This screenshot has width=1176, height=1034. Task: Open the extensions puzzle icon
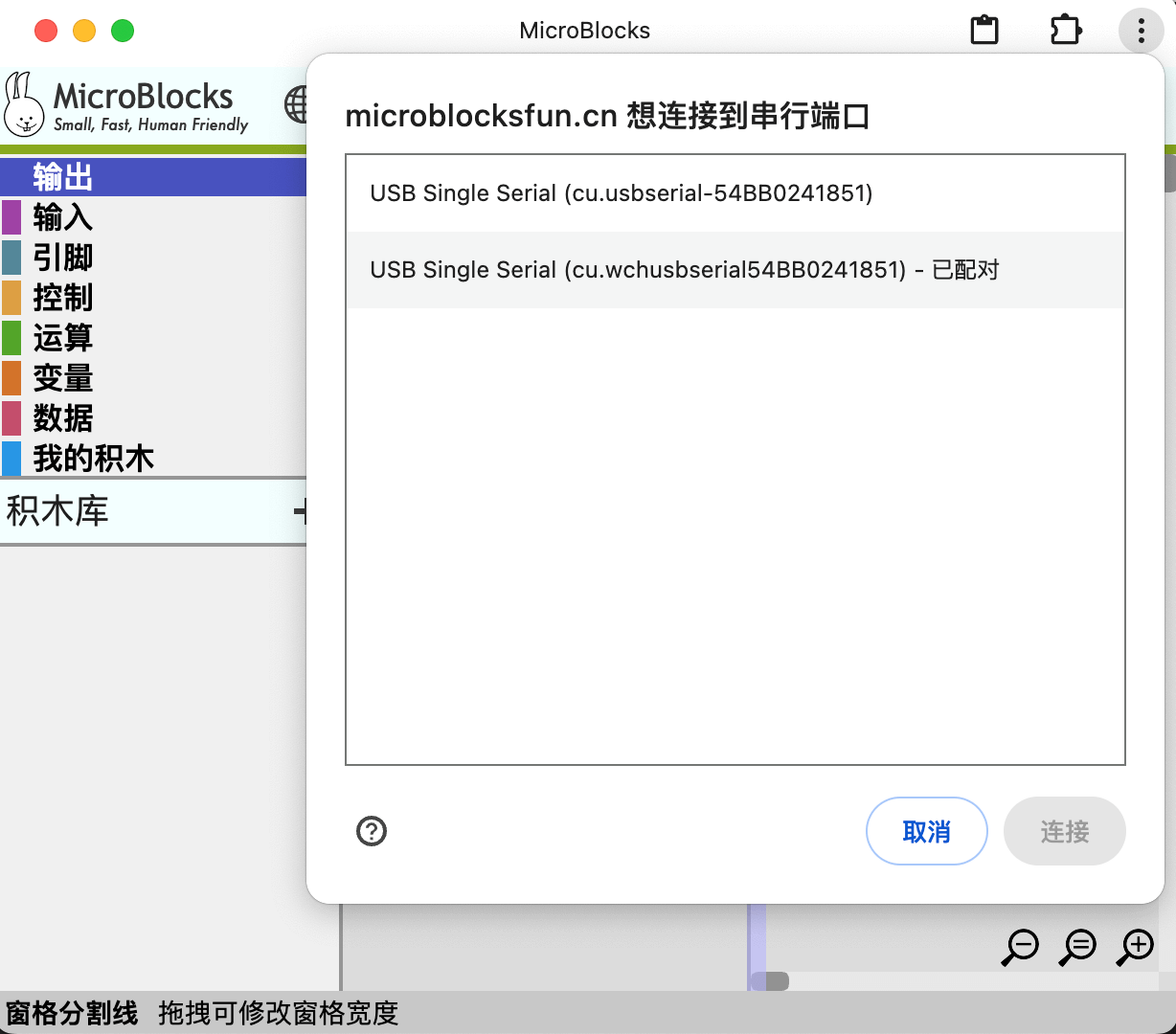point(1065,31)
